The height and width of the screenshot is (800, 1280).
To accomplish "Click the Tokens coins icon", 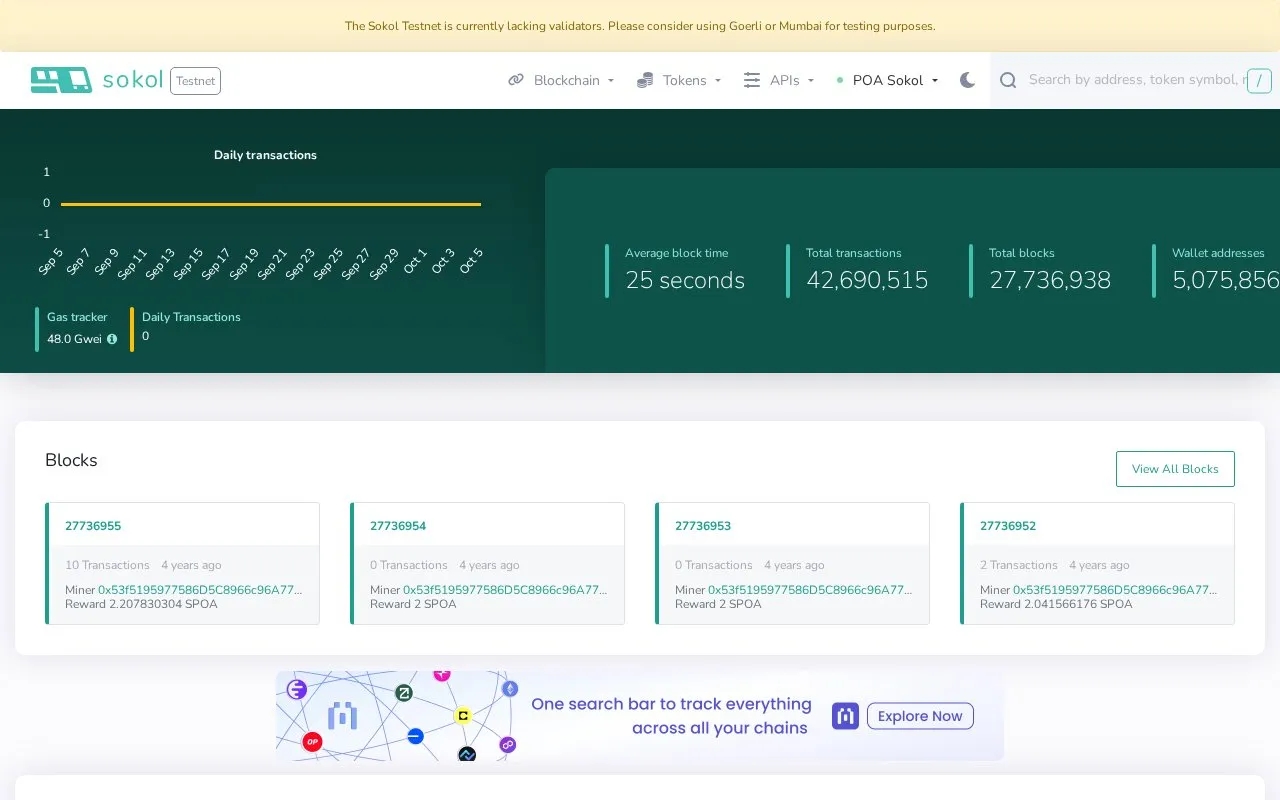I will point(645,80).
